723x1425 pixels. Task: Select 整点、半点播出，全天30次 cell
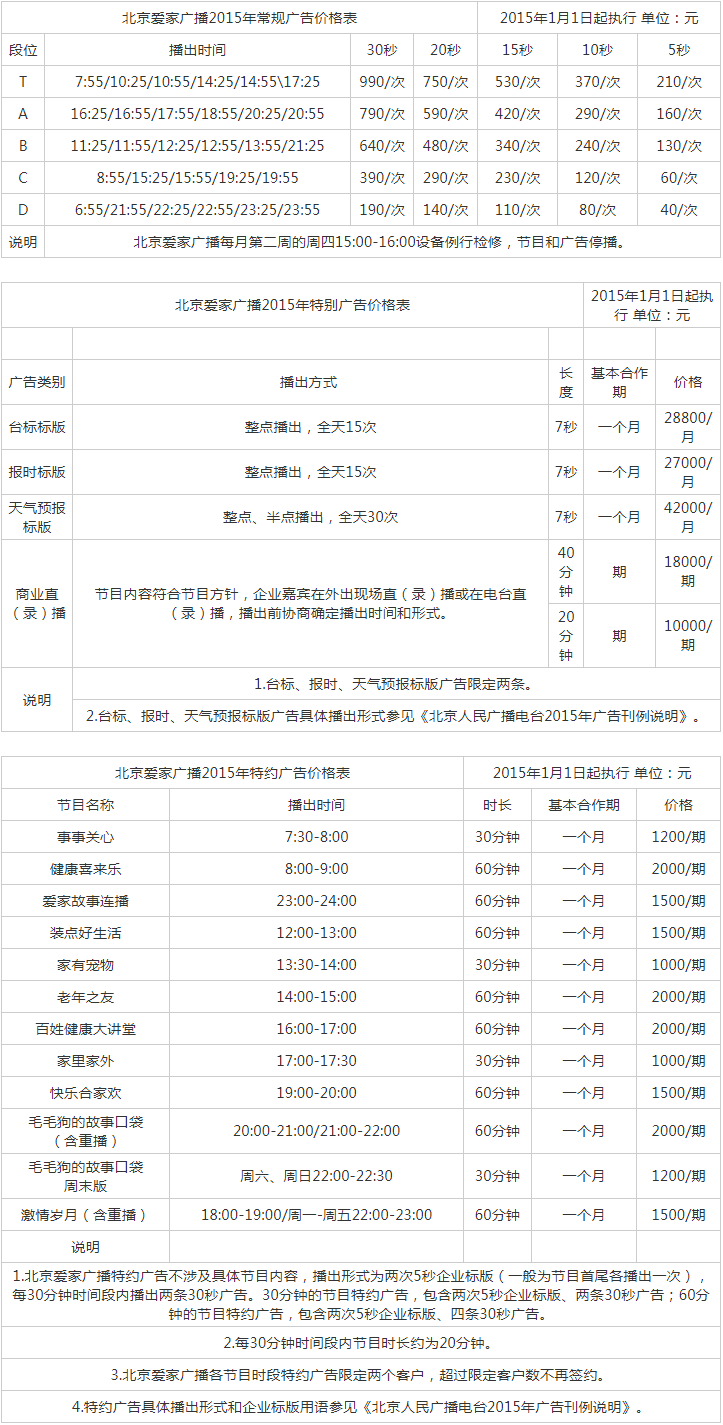(311, 517)
